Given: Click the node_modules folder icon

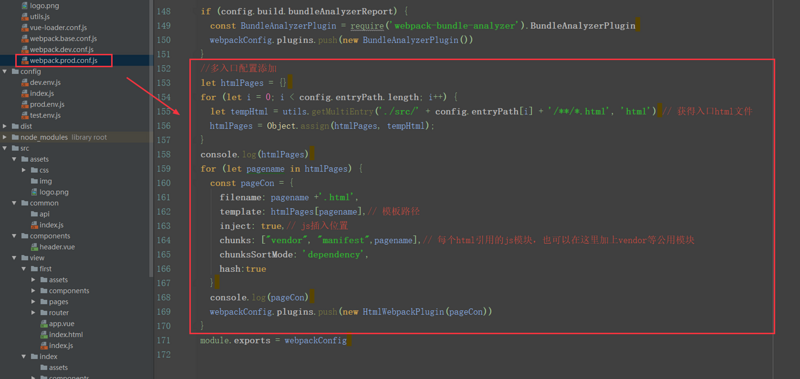Looking at the screenshot, I should point(15,137).
